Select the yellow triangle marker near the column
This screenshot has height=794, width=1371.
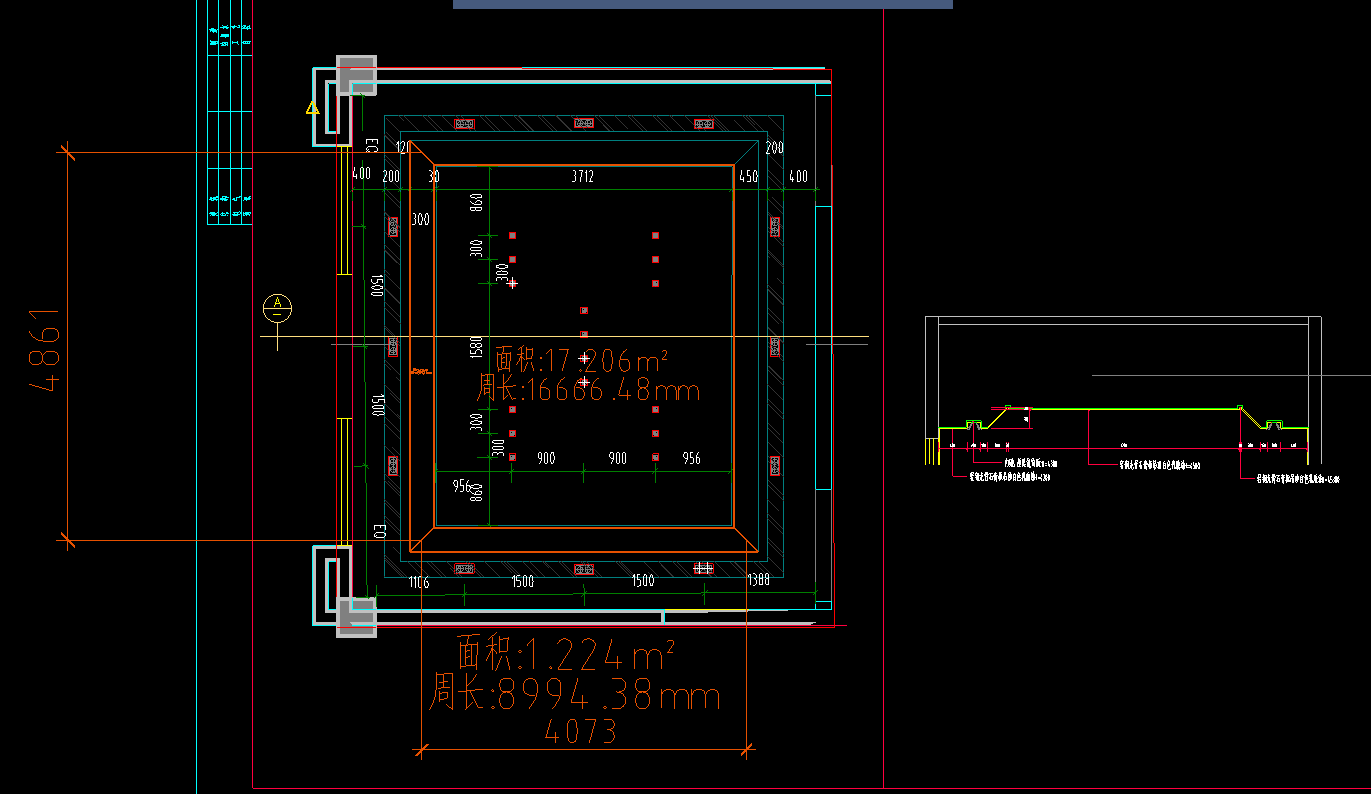pos(312,108)
